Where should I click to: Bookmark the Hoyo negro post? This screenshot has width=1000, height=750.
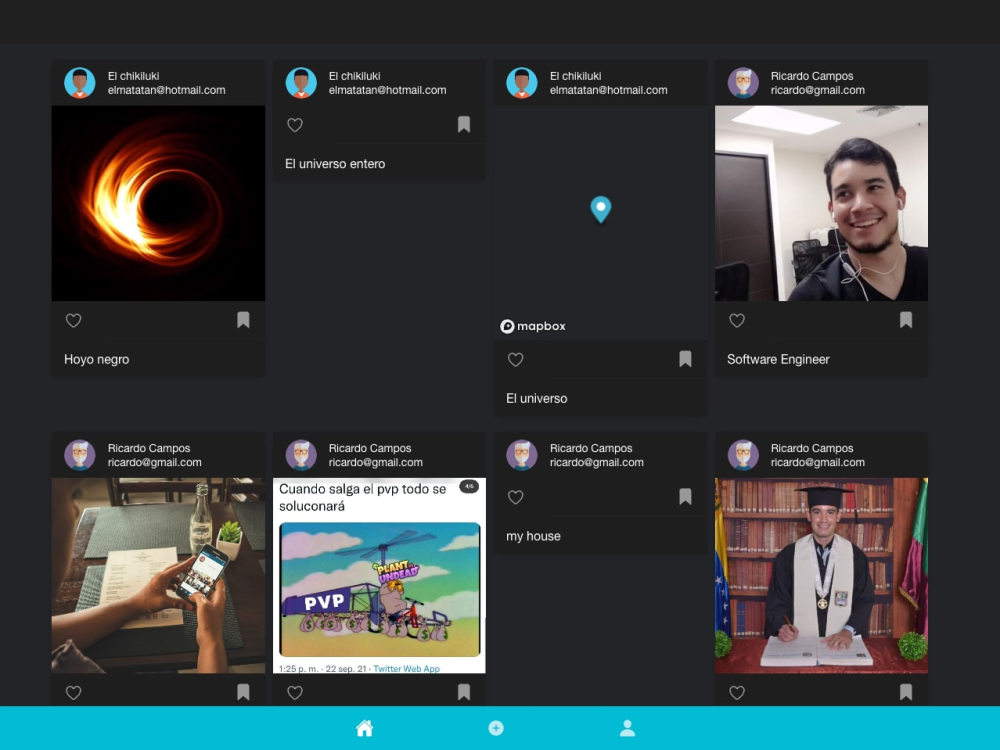pos(243,320)
